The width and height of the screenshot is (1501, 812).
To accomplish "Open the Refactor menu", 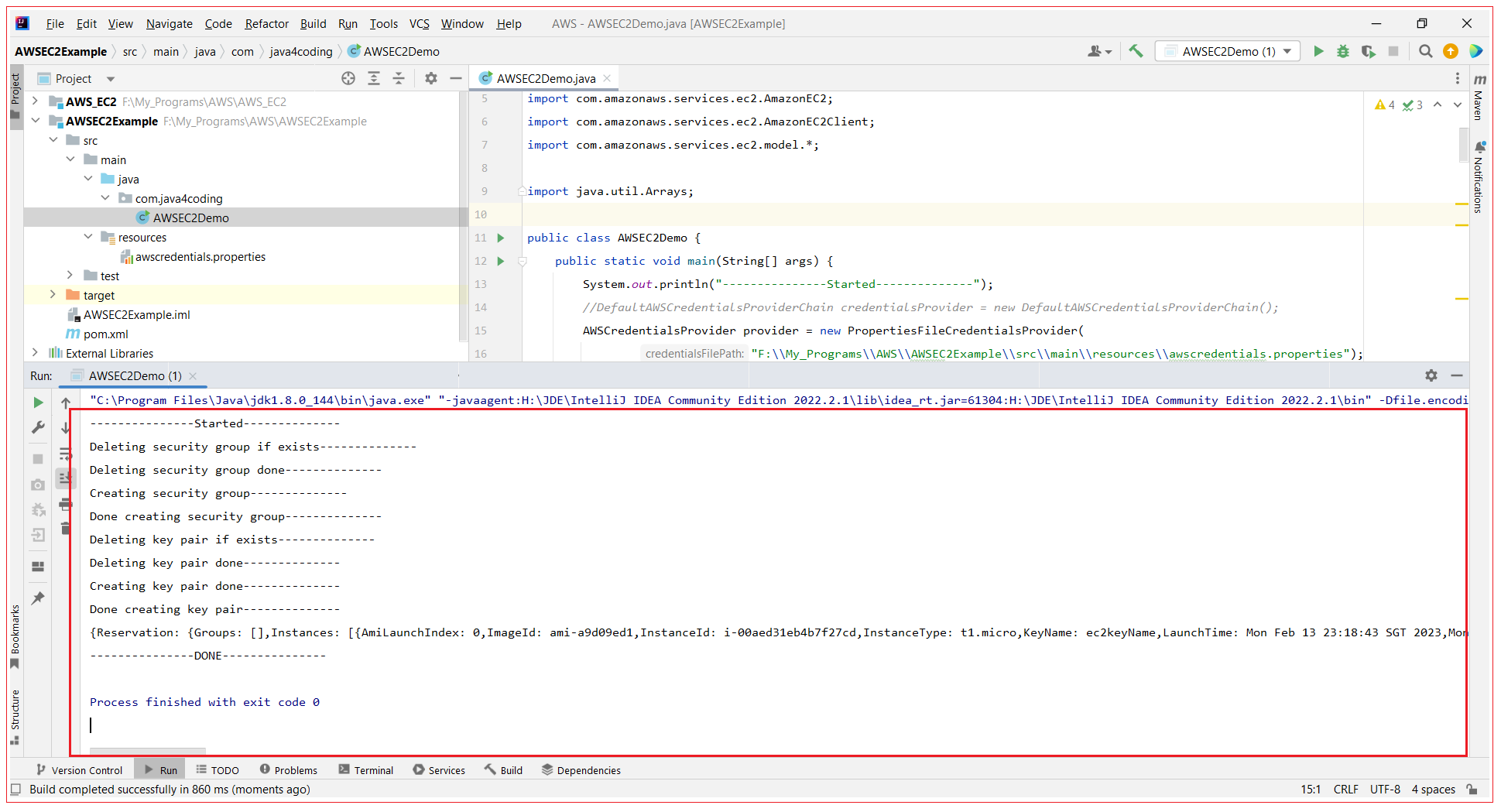I will pyautogui.click(x=266, y=24).
